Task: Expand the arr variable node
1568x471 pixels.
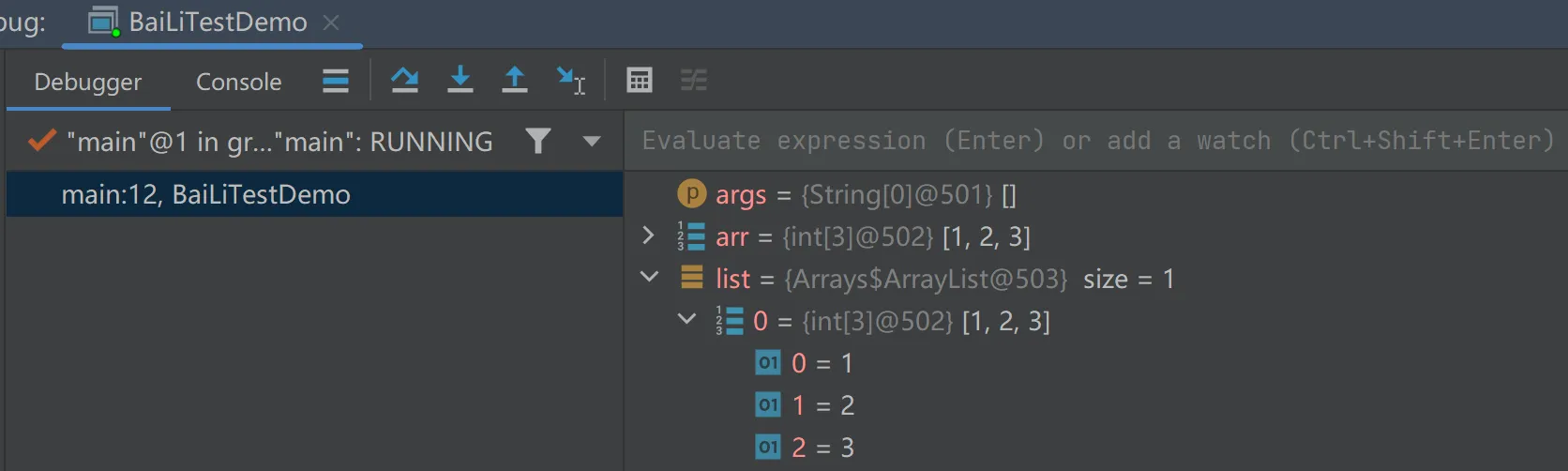Action: pyautogui.click(x=648, y=235)
